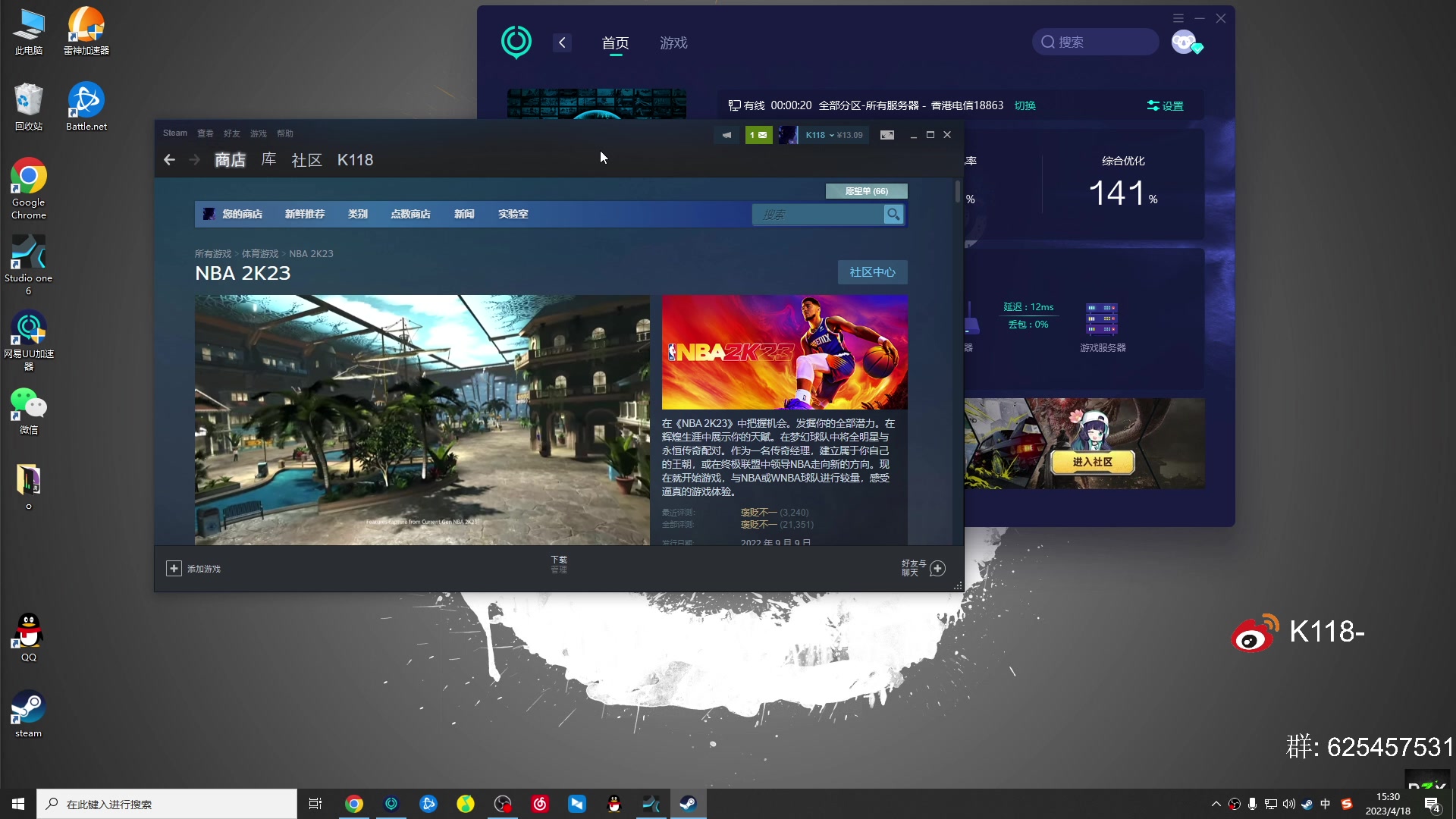Open Battle.net desktop shortcut

coord(86,106)
